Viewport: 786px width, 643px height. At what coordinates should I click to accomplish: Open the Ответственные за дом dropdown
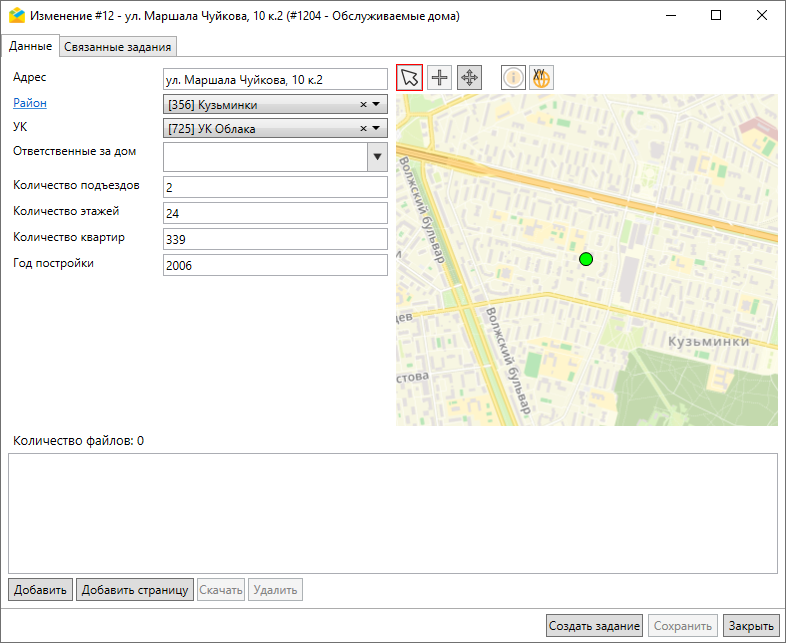click(x=377, y=157)
